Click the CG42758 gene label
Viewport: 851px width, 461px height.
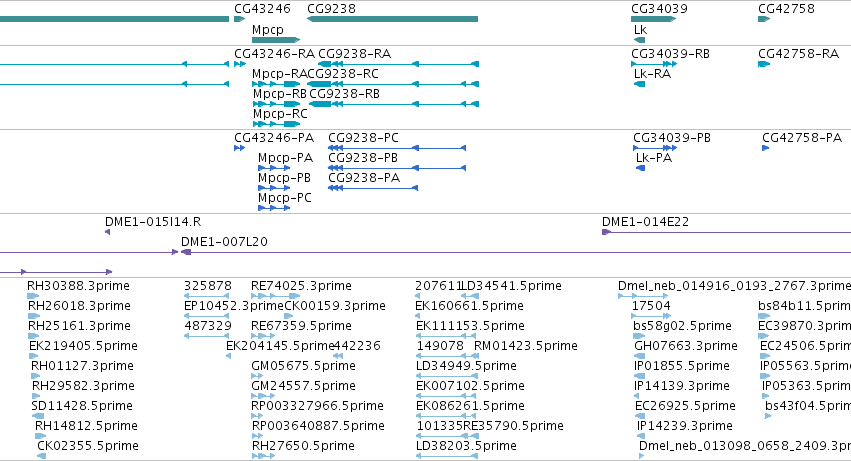point(786,9)
